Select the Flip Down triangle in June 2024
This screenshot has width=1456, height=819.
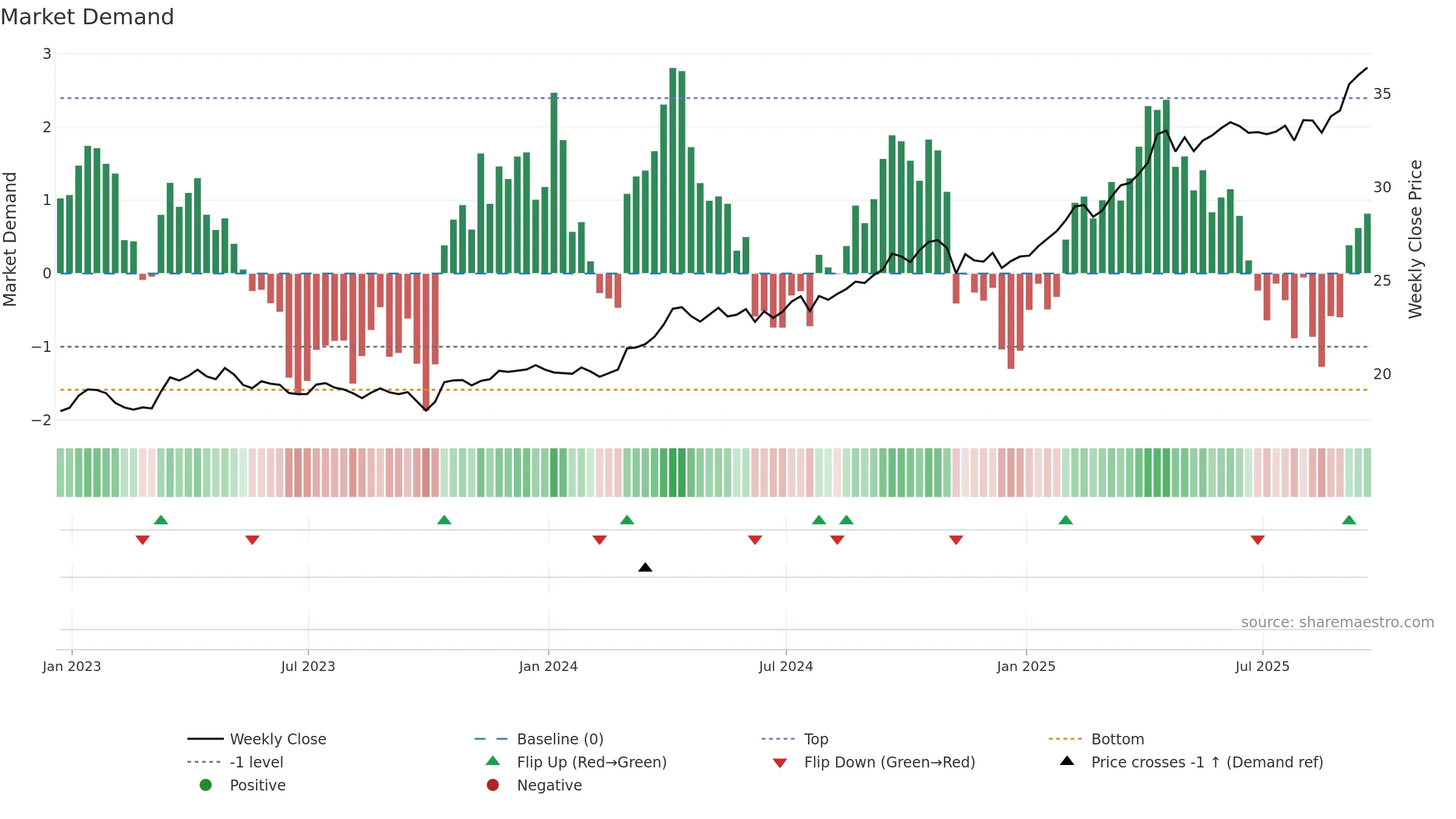click(755, 540)
